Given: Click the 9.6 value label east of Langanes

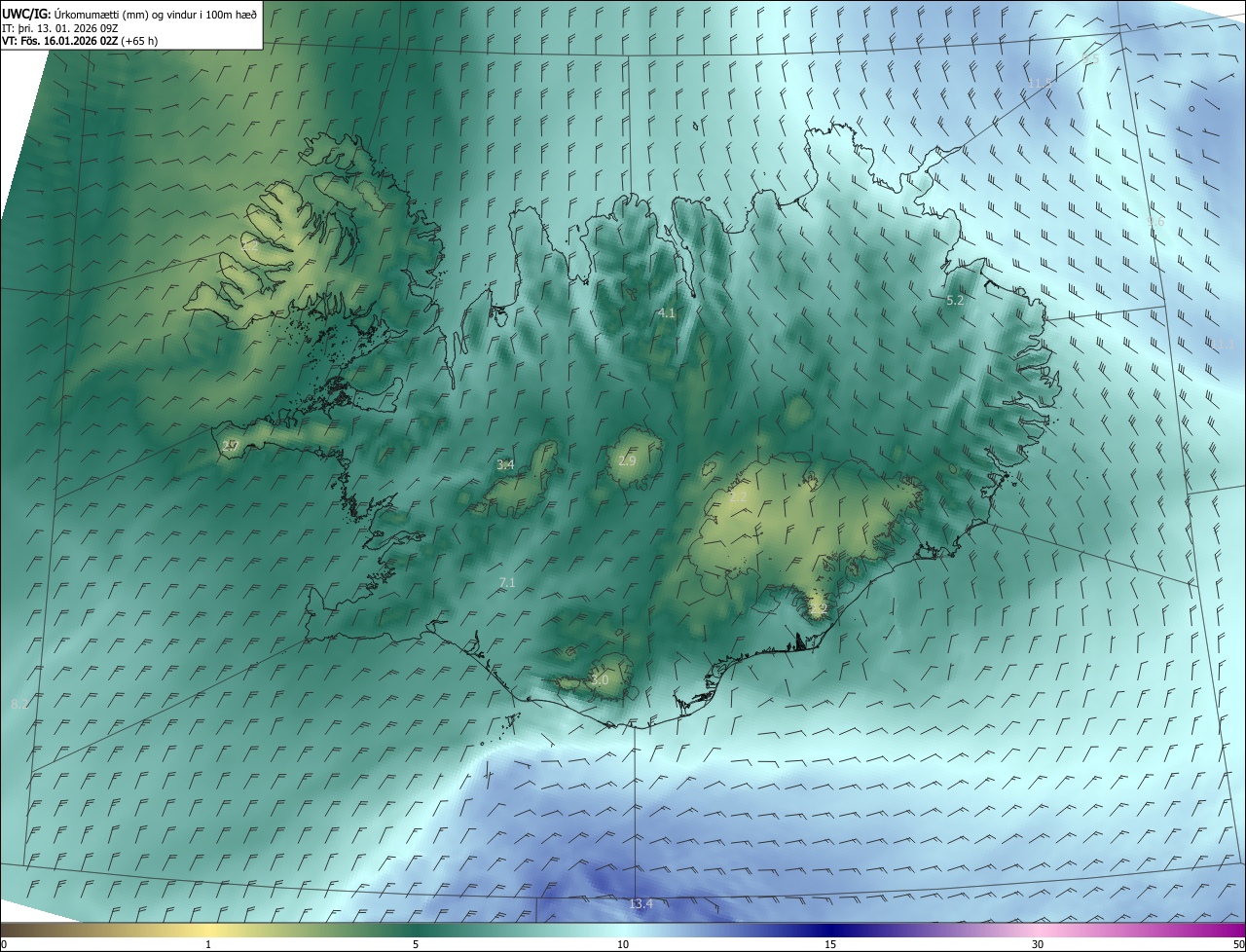Looking at the screenshot, I should click(x=1155, y=223).
